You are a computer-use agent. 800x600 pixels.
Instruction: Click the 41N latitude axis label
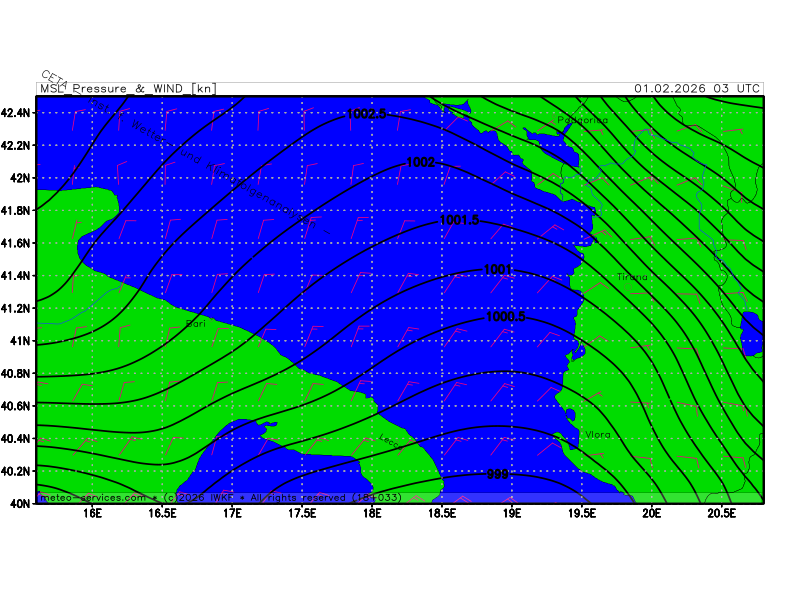20,341
